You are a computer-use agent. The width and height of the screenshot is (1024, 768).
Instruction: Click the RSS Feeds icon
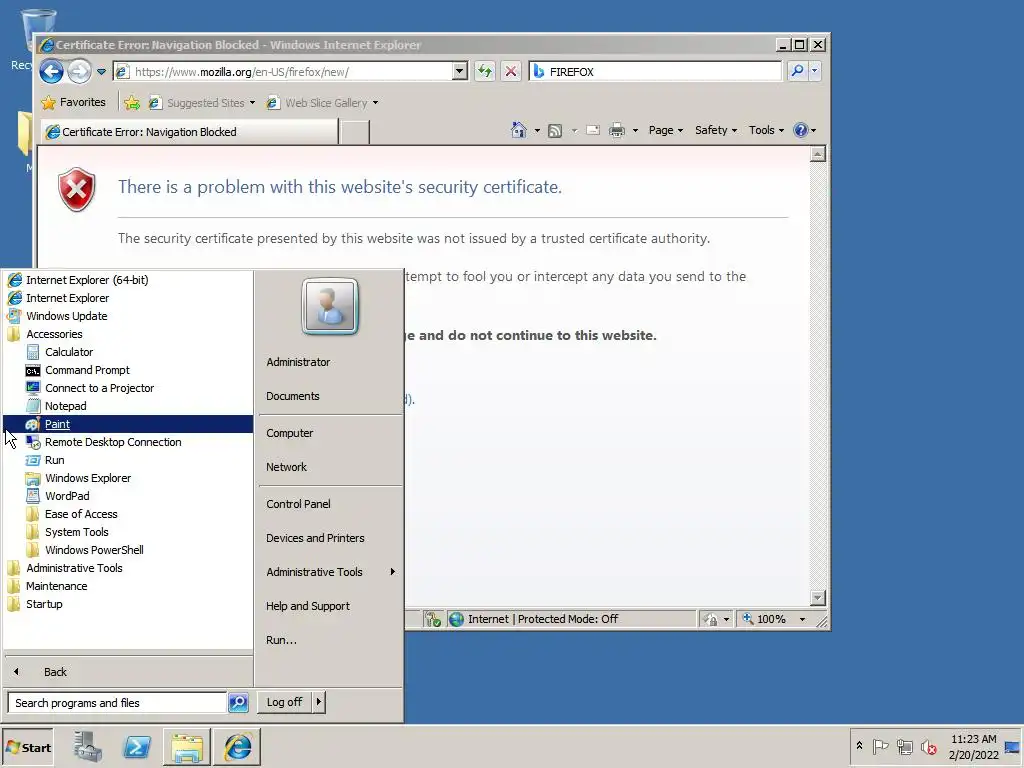[x=554, y=131]
